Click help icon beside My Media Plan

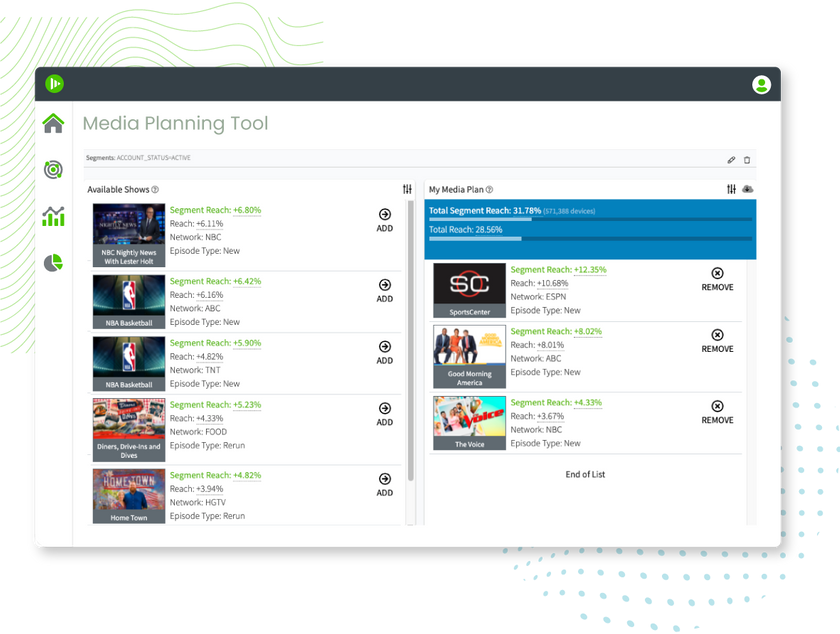point(489,190)
